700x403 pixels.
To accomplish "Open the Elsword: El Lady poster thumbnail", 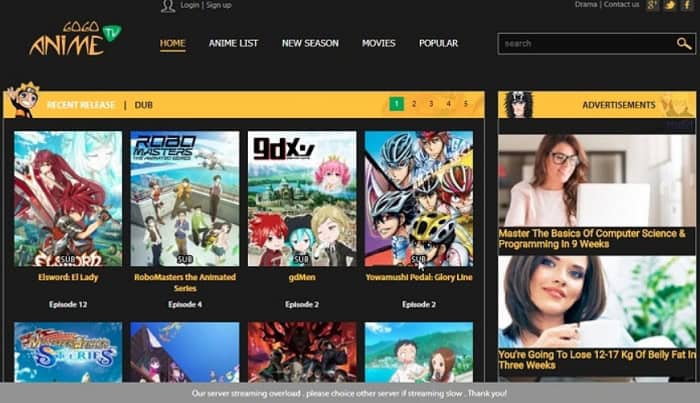I will [68, 199].
